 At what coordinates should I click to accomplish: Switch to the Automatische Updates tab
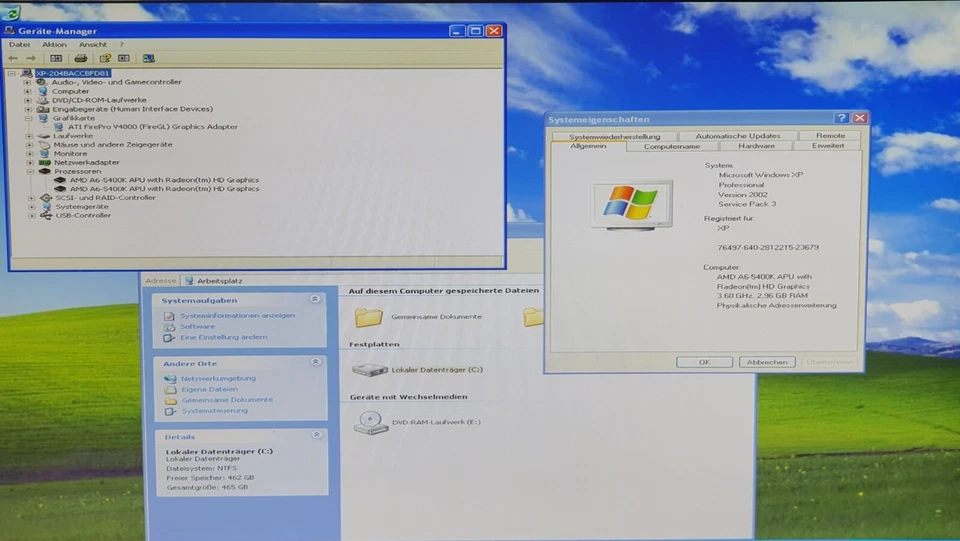pyautogui.click(x=738, y=136)
